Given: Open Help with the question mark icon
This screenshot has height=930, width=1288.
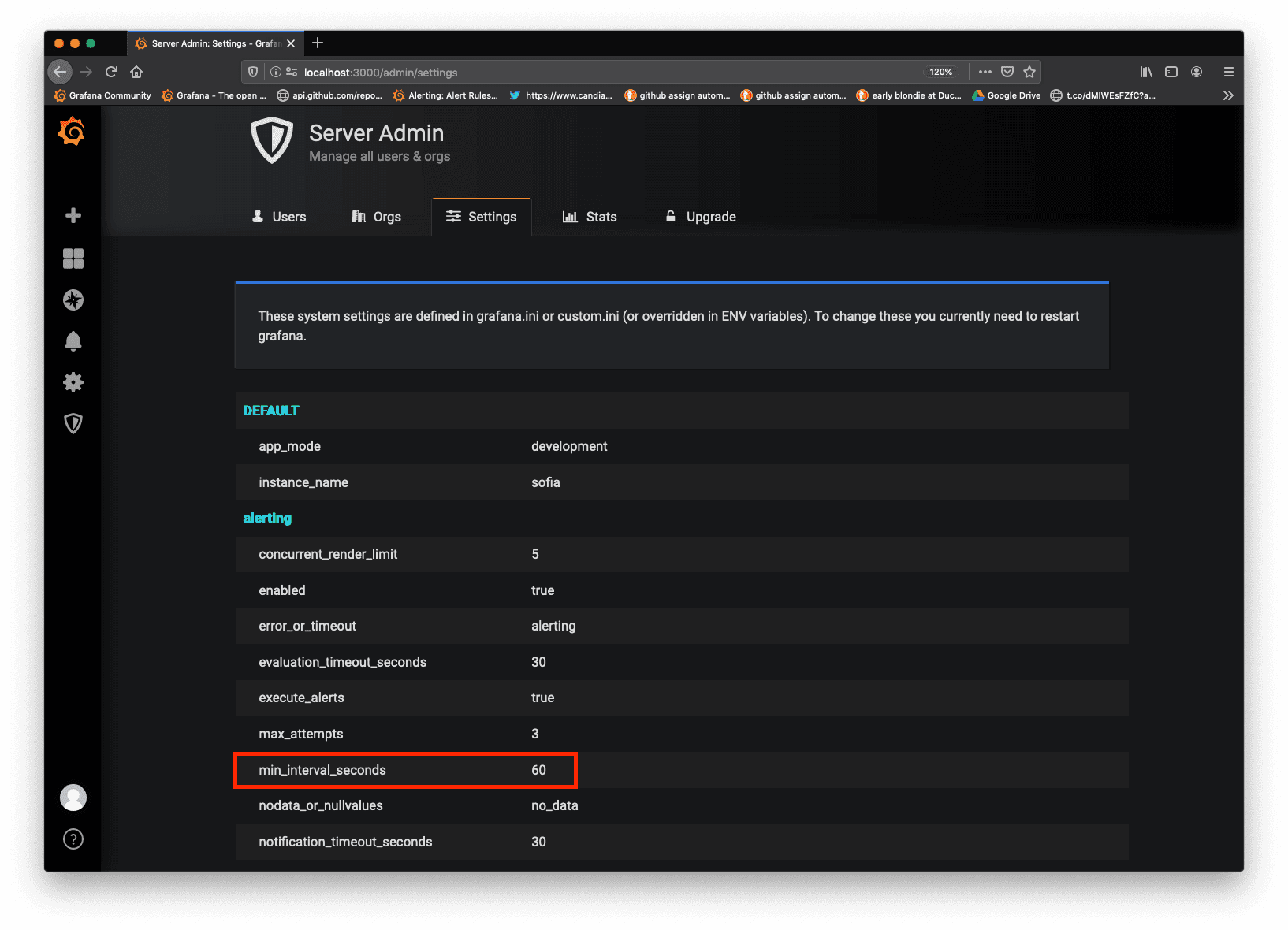Looking at the screenshot, I should click(x=73, y=839).
